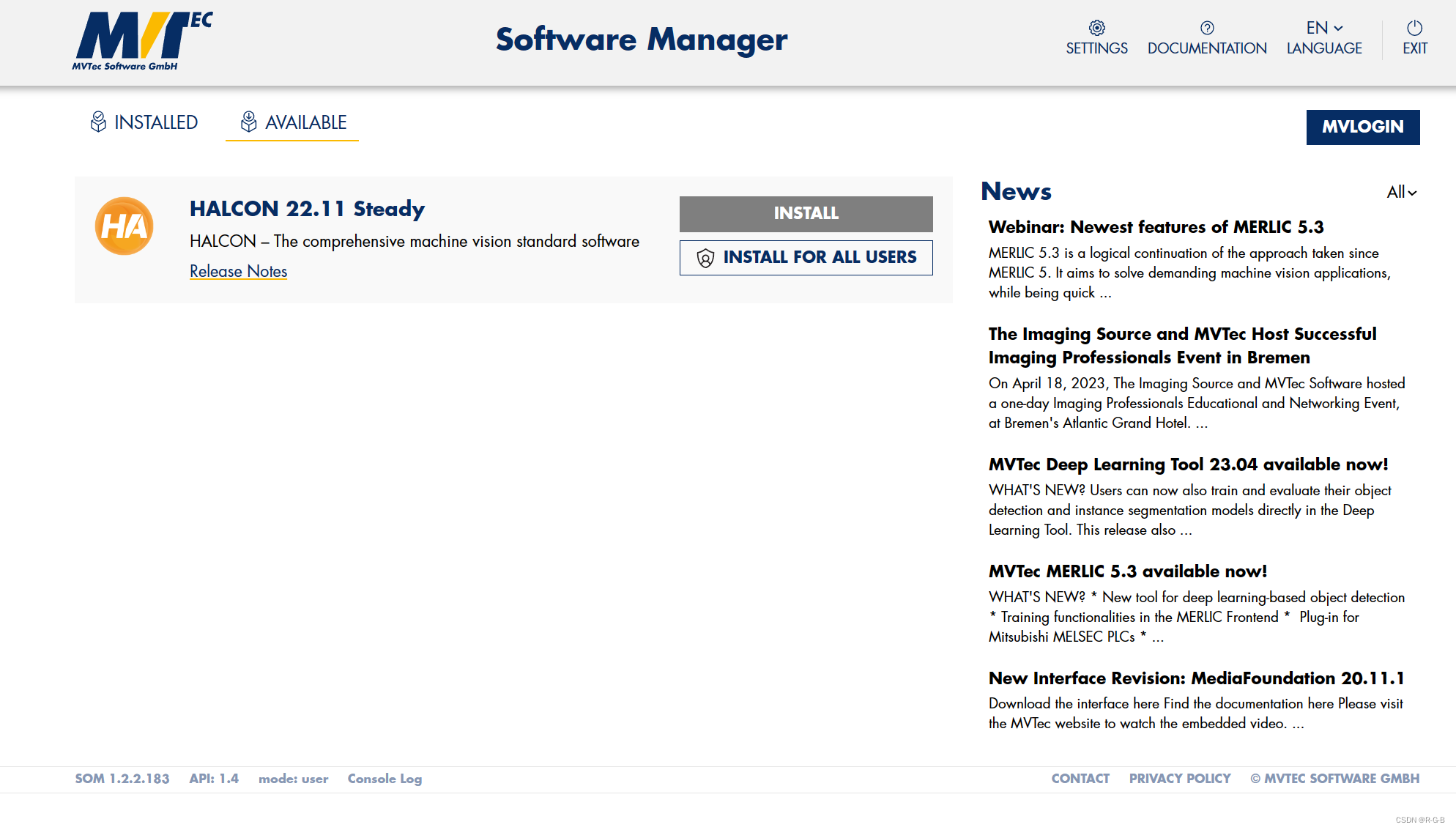Switch to the INSTALLED tab
The height and width of the screenshot is (830, 1456).
[x=144, y=122]
